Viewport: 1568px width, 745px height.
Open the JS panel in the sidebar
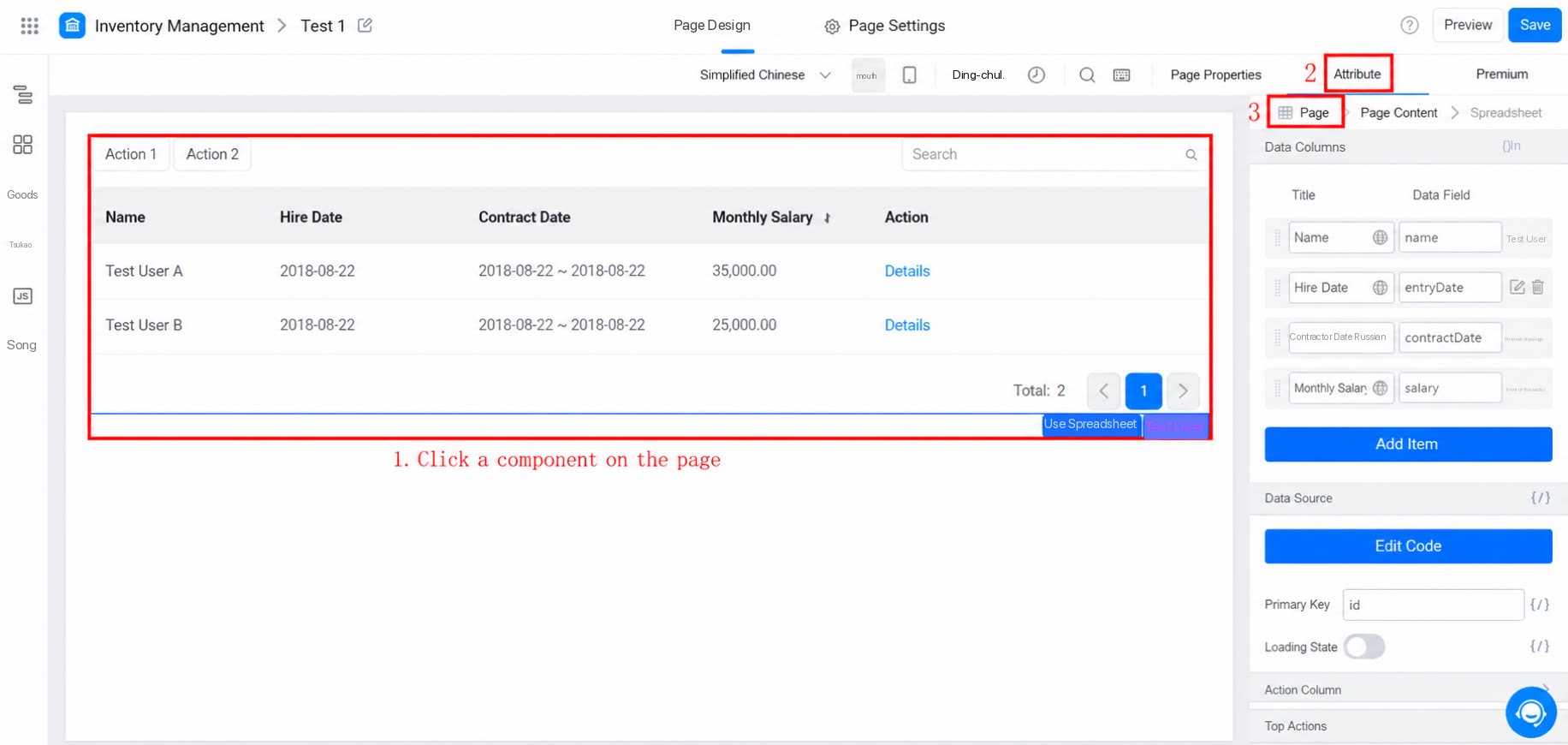[22, 296]
